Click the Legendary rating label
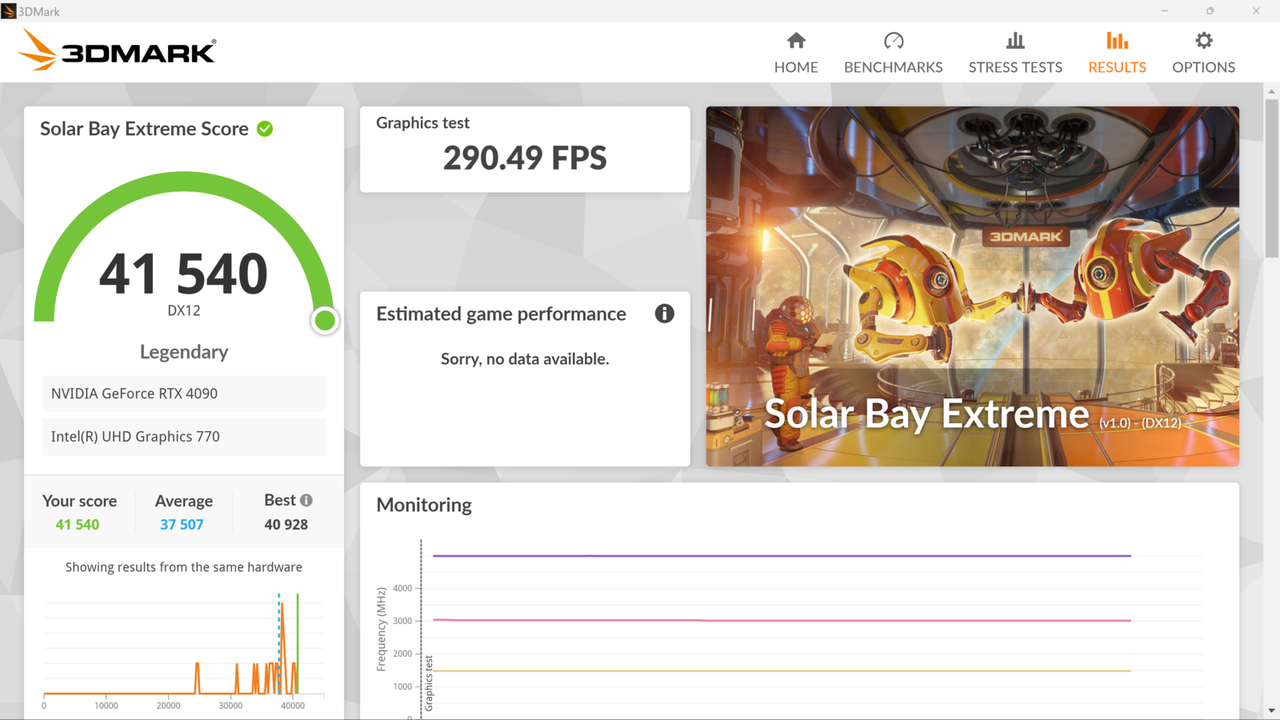This screenshot has height=720, width=1280. coord(184,352)
